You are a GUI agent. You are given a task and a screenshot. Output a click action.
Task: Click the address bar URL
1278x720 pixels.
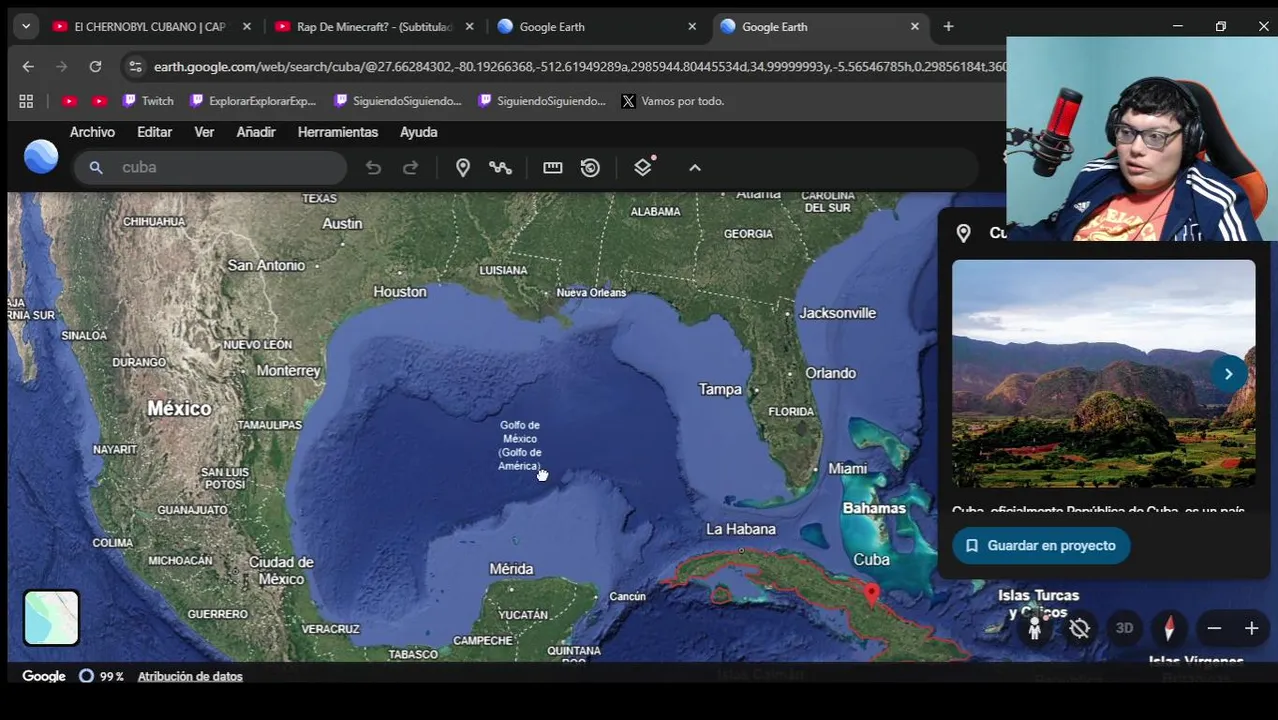pos(580,67)
